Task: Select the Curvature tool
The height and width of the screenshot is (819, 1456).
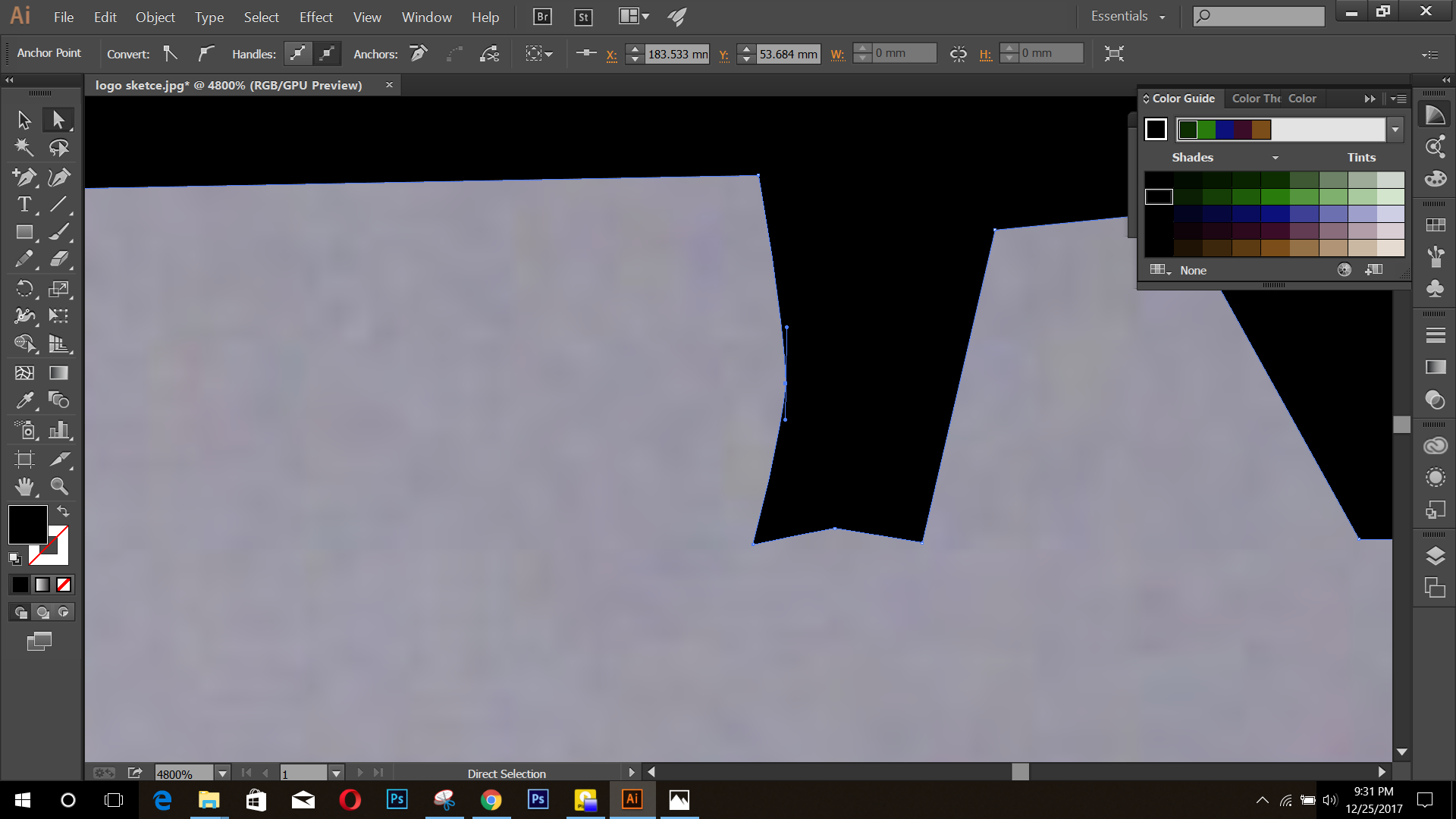Action: (x=58, y=177)
